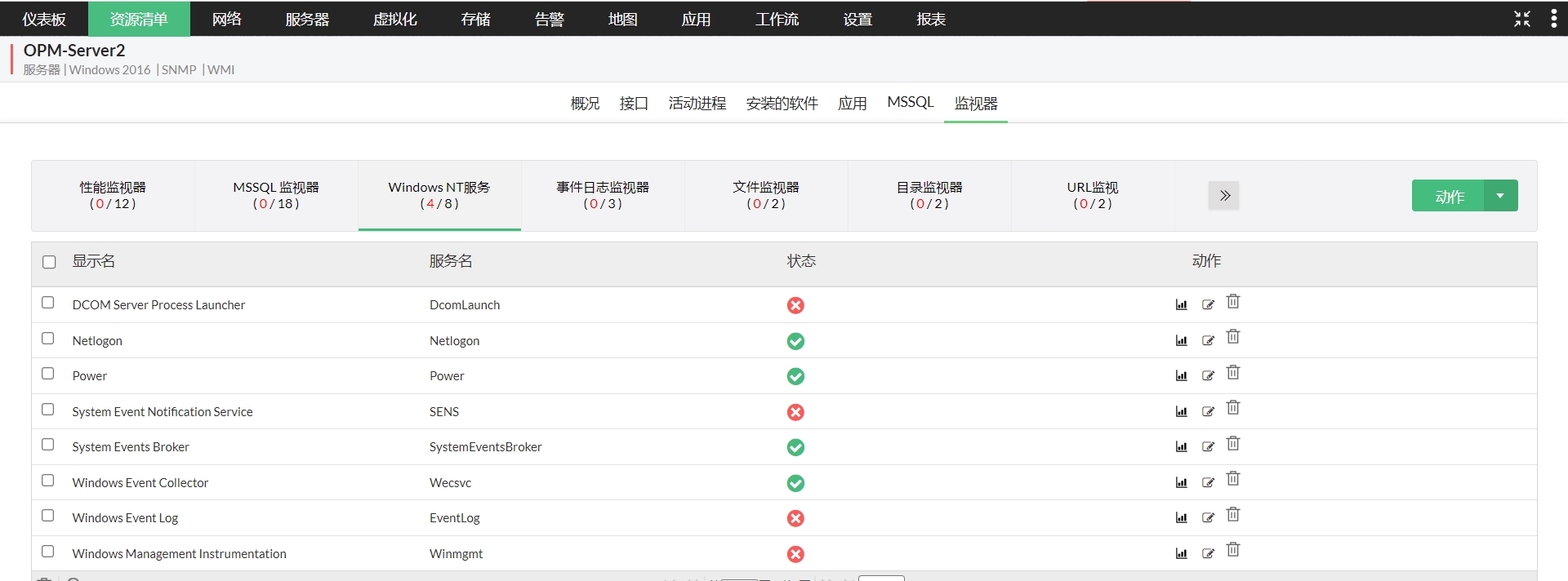Check the System Events Broker row

point(48,445)
